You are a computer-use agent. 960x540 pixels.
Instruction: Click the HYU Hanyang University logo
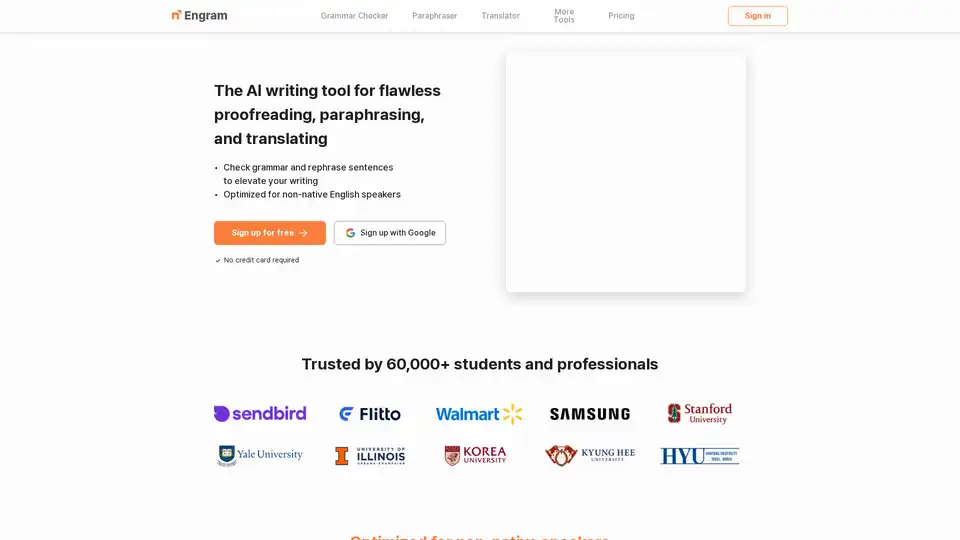tap(700, 456)
